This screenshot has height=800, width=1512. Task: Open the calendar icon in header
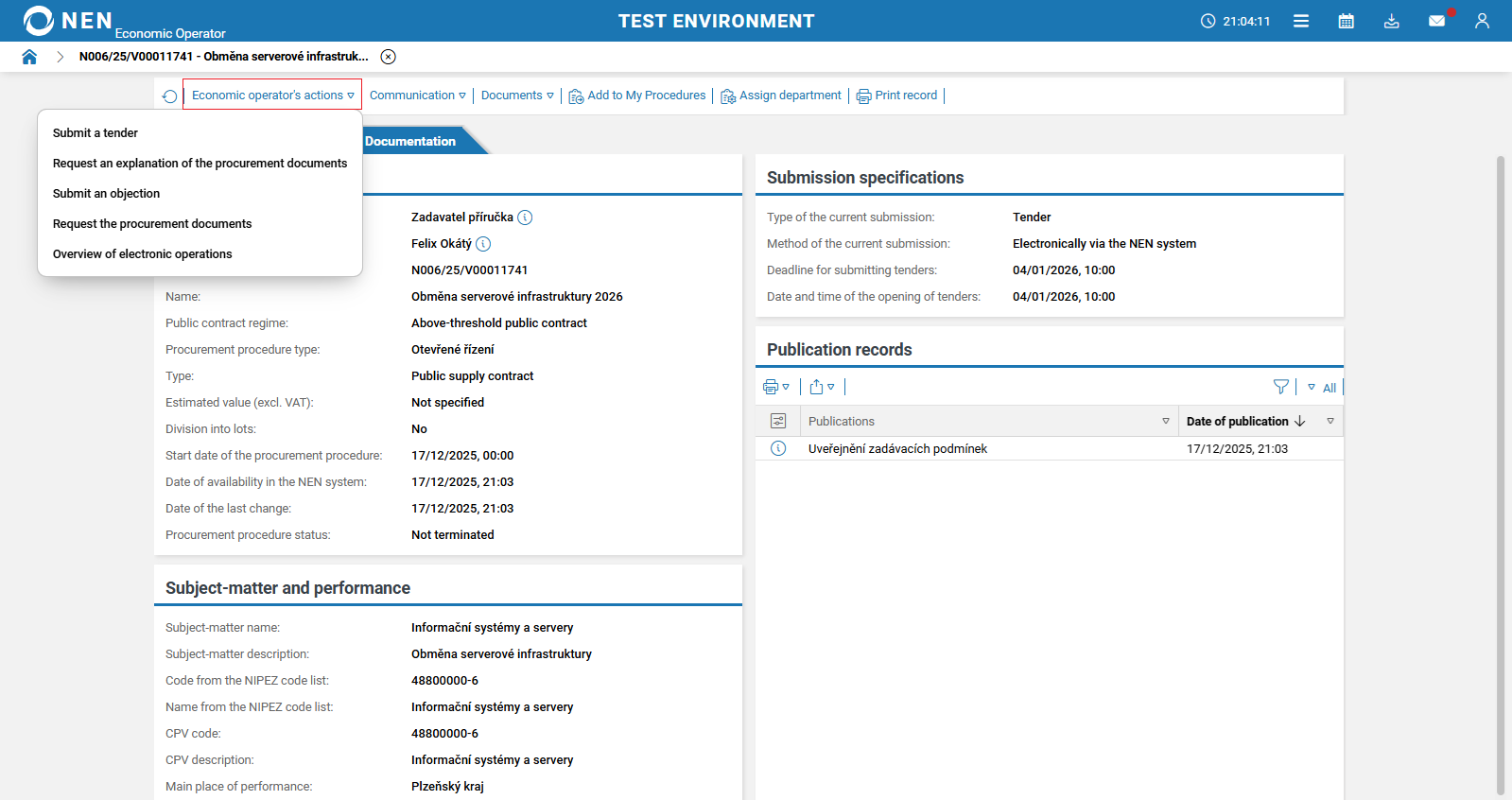pos(1346,21)
